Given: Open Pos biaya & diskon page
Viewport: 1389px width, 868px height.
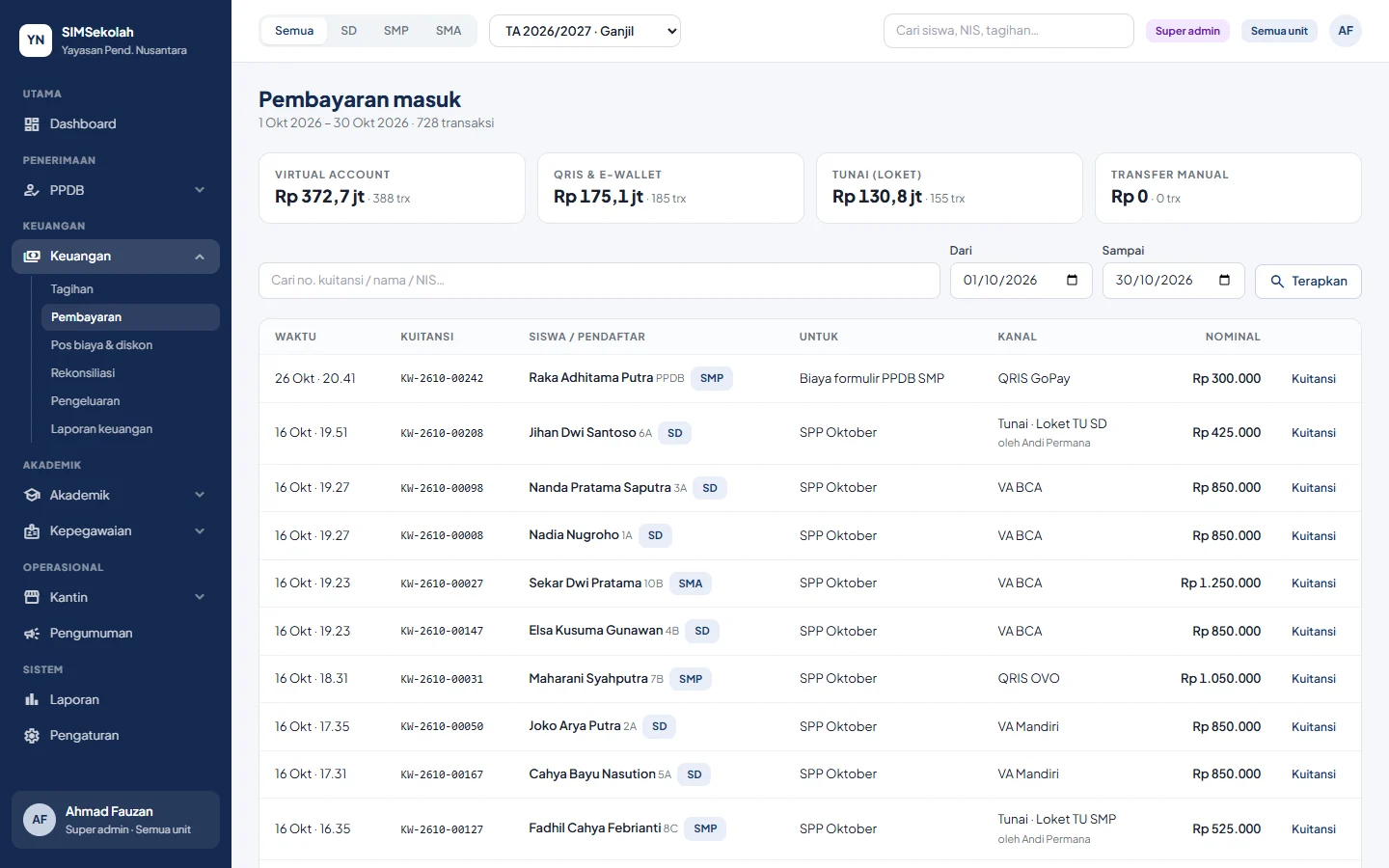Looking at the screenshot, I should coord(130,345).
